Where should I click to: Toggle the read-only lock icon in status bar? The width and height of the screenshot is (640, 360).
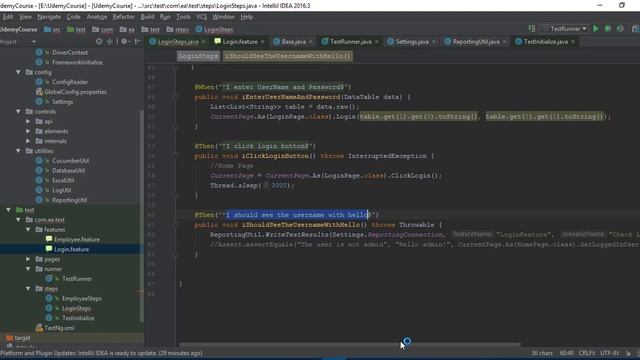(628, 353)
